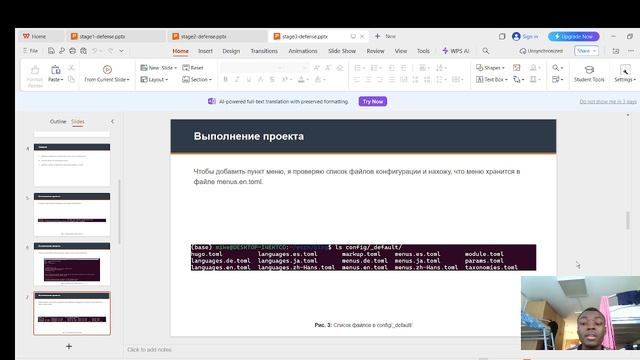Open the File menu

click(x=31, y=51)
